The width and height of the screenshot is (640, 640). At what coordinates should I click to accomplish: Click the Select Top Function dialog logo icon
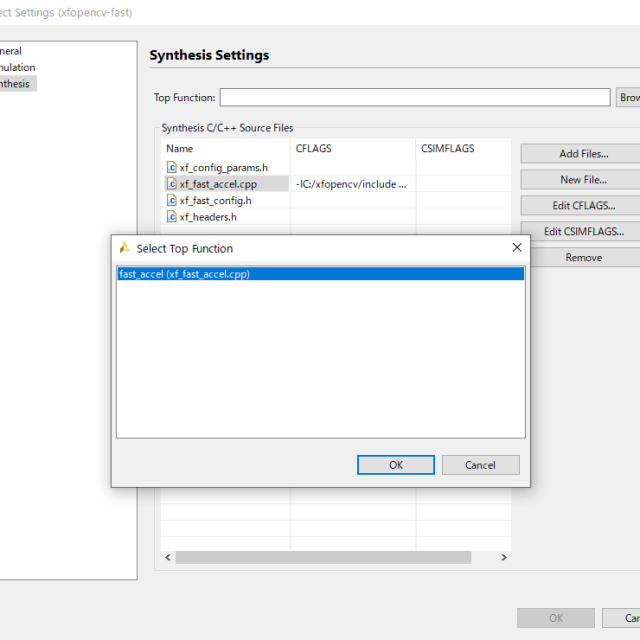(x=124, y=248)
